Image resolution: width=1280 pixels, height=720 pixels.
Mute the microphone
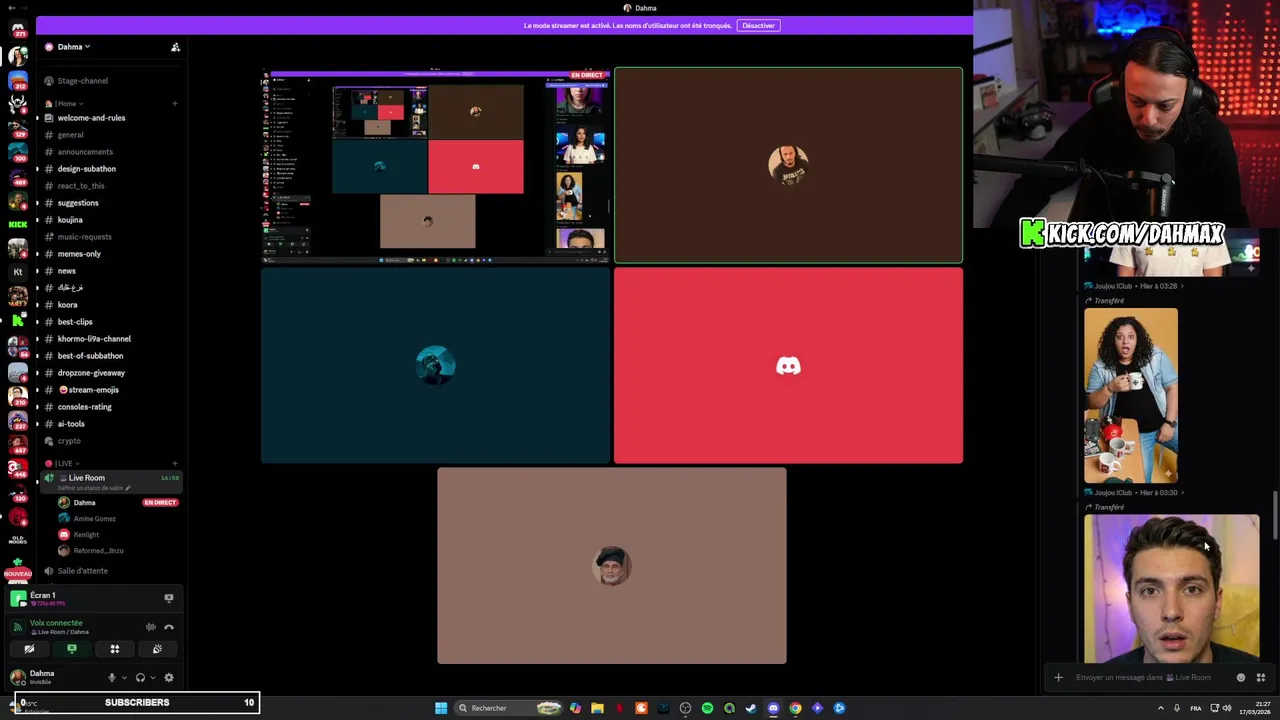[111, 677]
